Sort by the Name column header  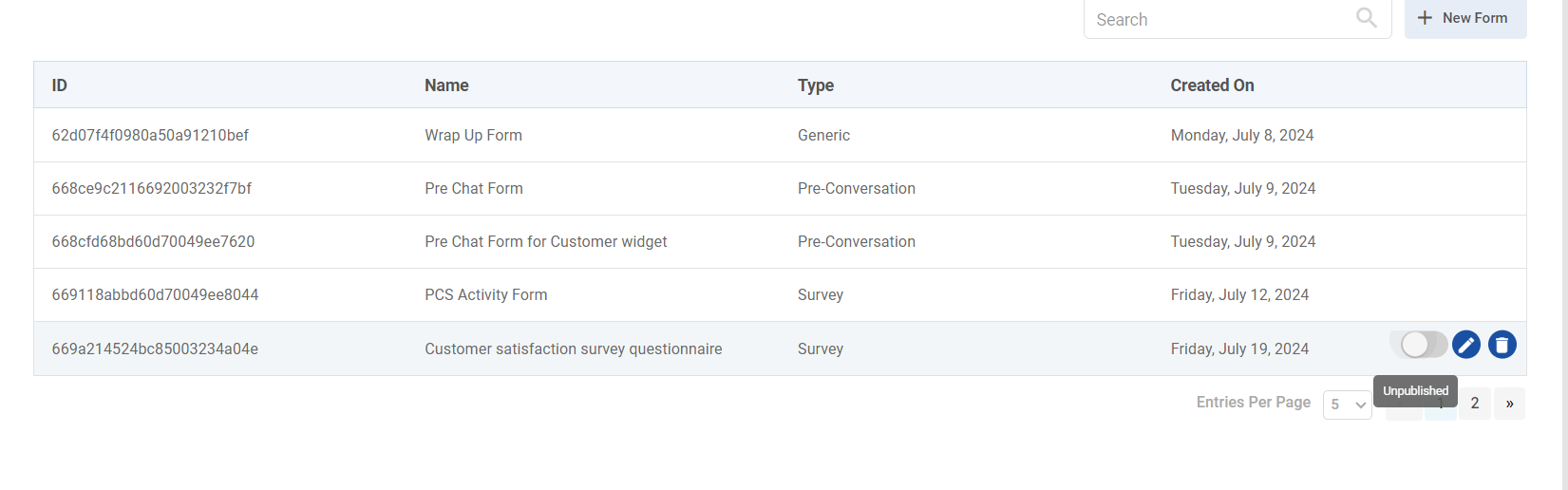click(x=446, y=85)
